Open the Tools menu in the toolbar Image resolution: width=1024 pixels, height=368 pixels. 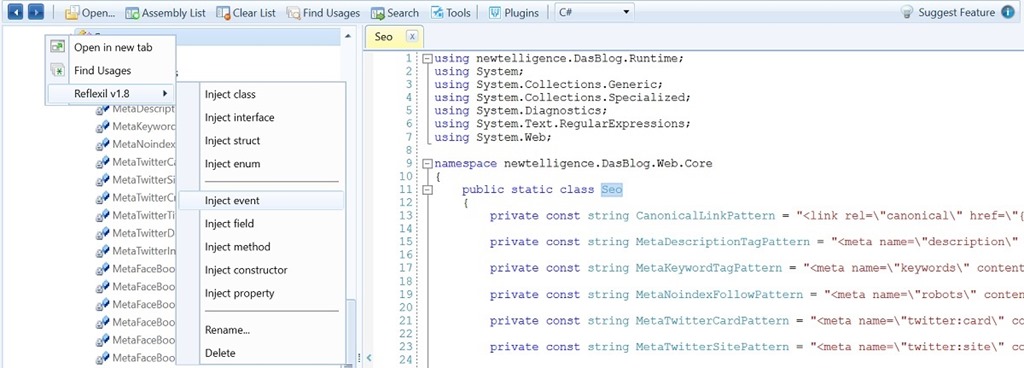[x=450, y=12]
